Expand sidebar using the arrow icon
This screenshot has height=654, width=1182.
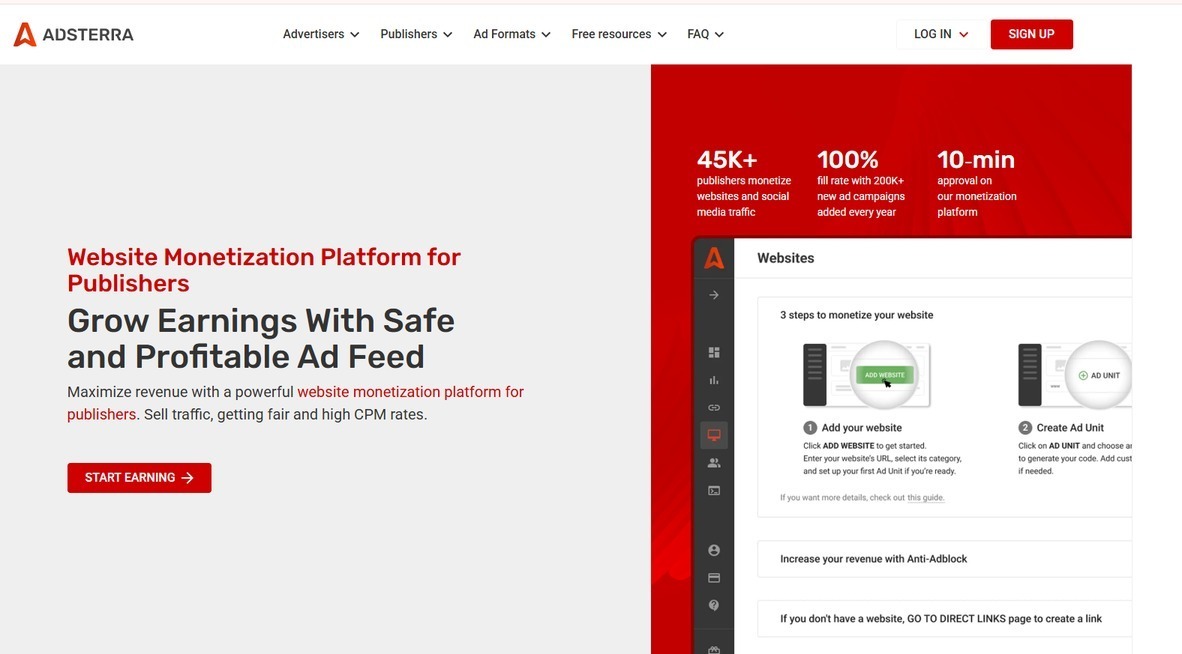click(714, 295)
